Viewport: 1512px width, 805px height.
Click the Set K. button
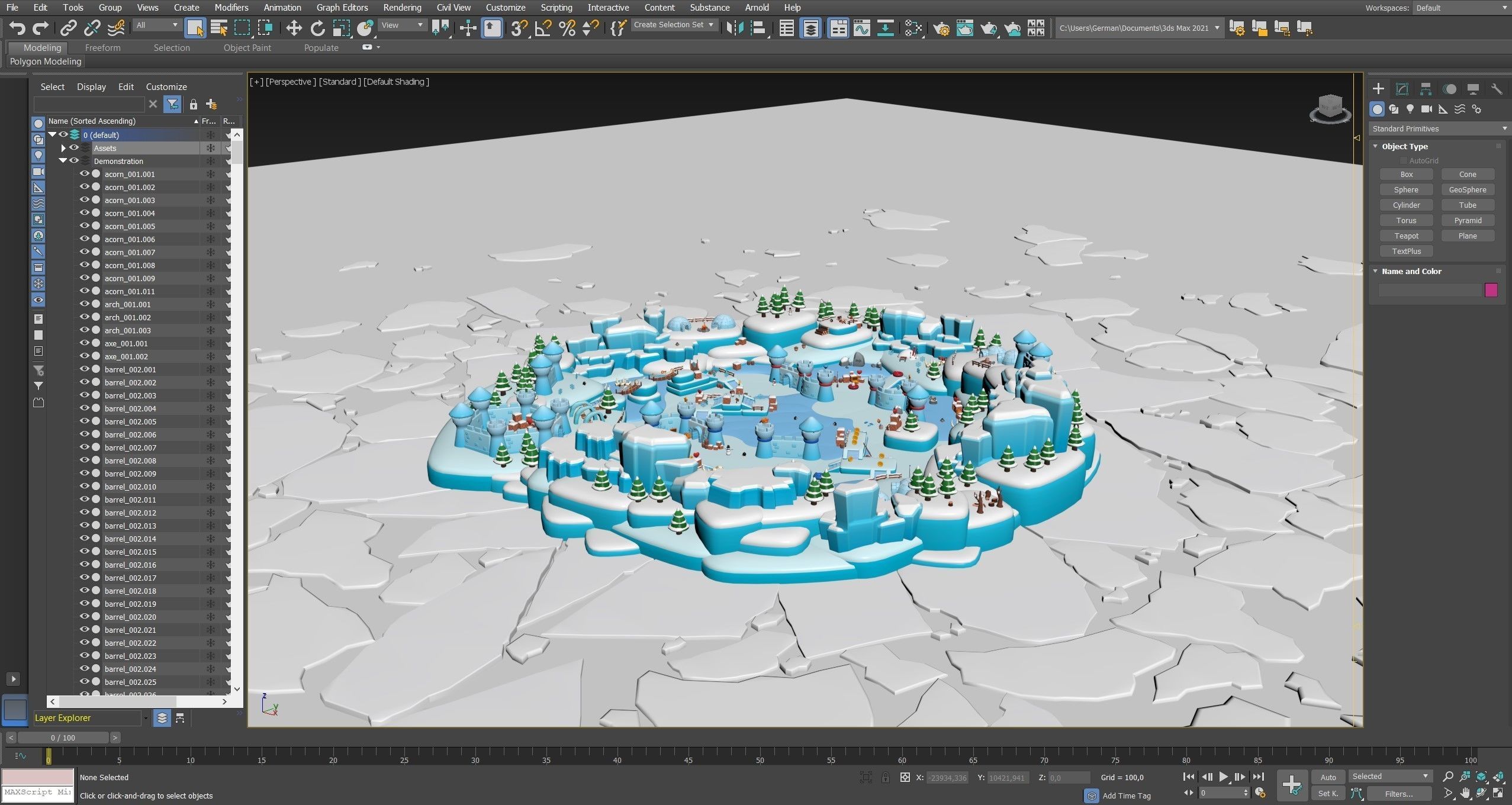(x=1328, y=794)
